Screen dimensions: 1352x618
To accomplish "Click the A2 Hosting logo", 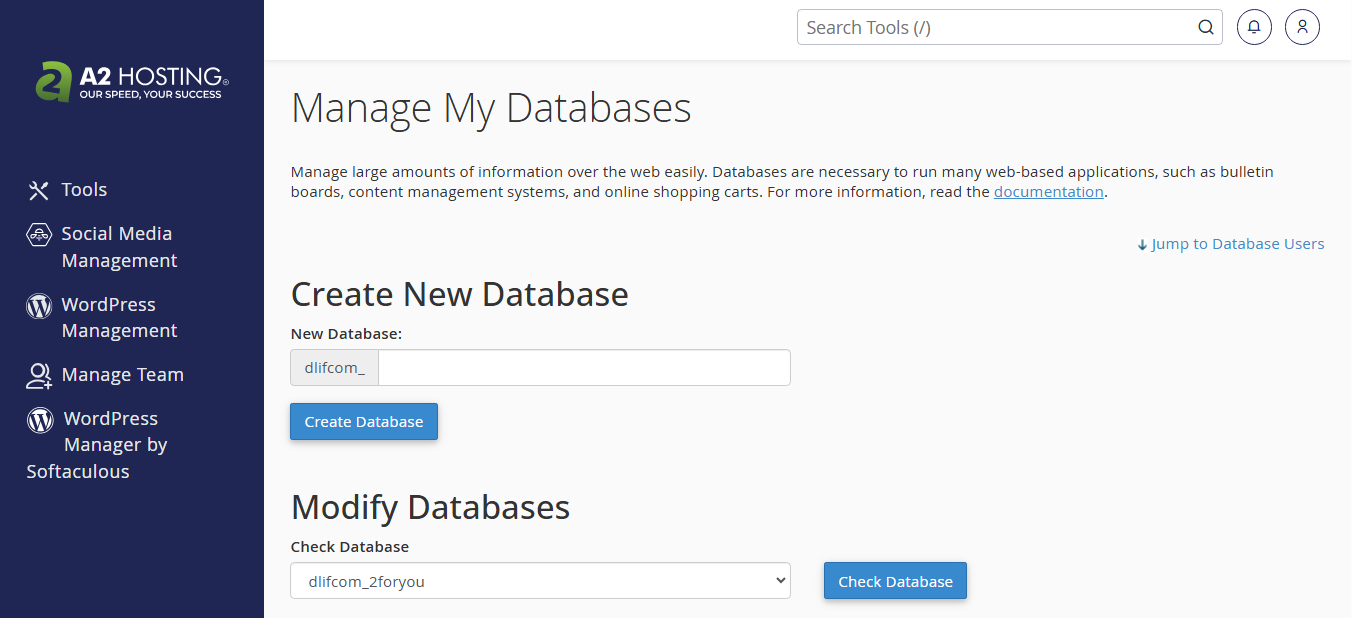I will click(x=130, y=81).
